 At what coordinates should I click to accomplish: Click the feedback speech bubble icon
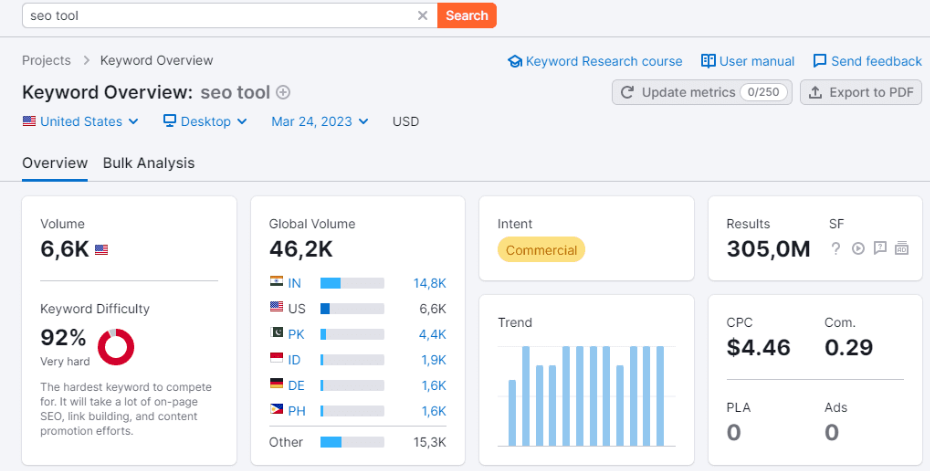point(820,61)
